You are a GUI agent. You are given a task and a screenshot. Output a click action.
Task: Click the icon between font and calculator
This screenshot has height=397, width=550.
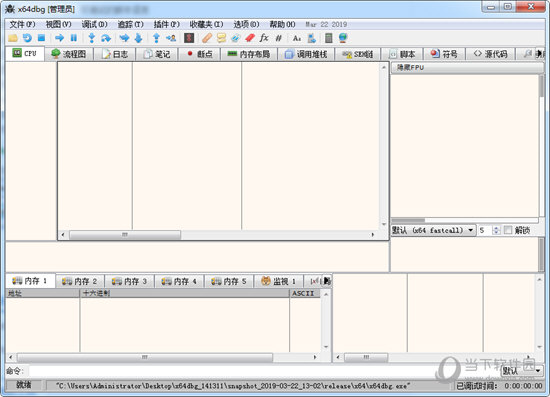311,38
